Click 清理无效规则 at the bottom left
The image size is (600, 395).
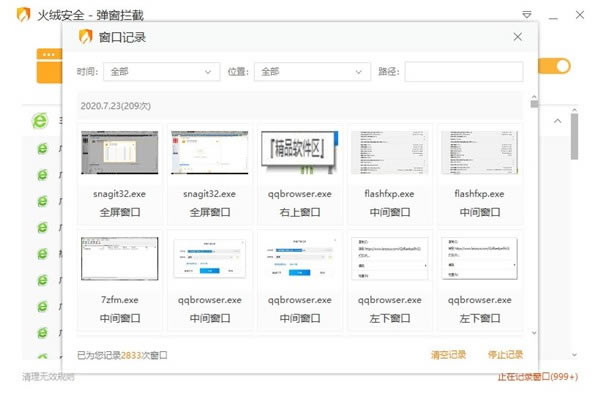(x=48, y=377)
